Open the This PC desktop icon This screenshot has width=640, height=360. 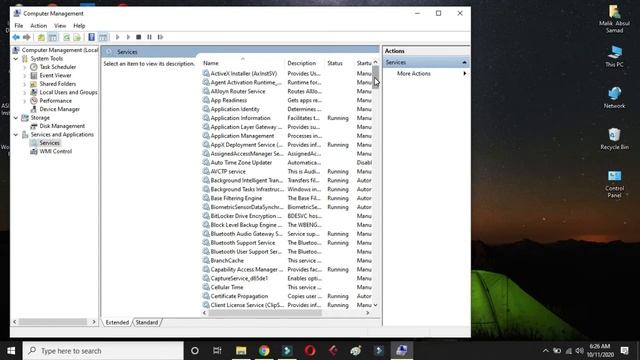pyautogui.click(x=614, y=56)
